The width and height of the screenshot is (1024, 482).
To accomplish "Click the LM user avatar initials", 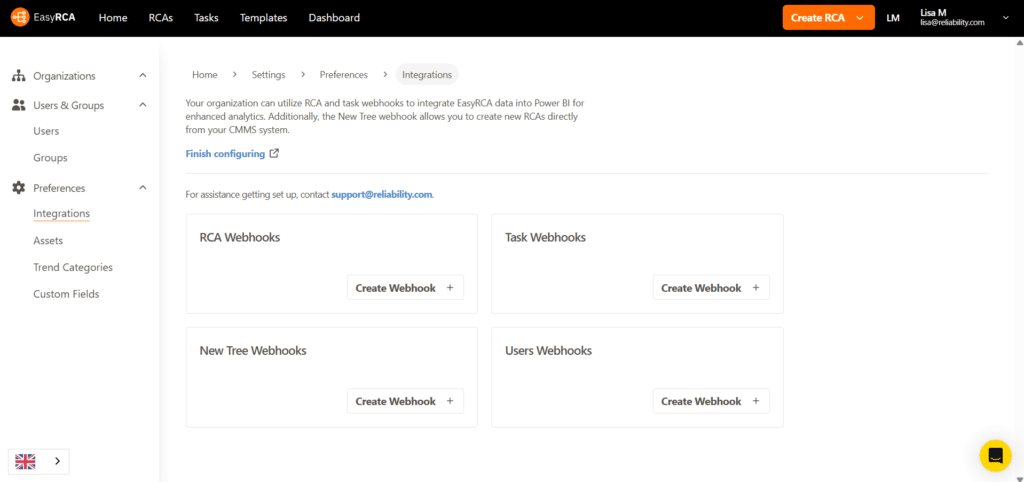I will tap(893, 18).
